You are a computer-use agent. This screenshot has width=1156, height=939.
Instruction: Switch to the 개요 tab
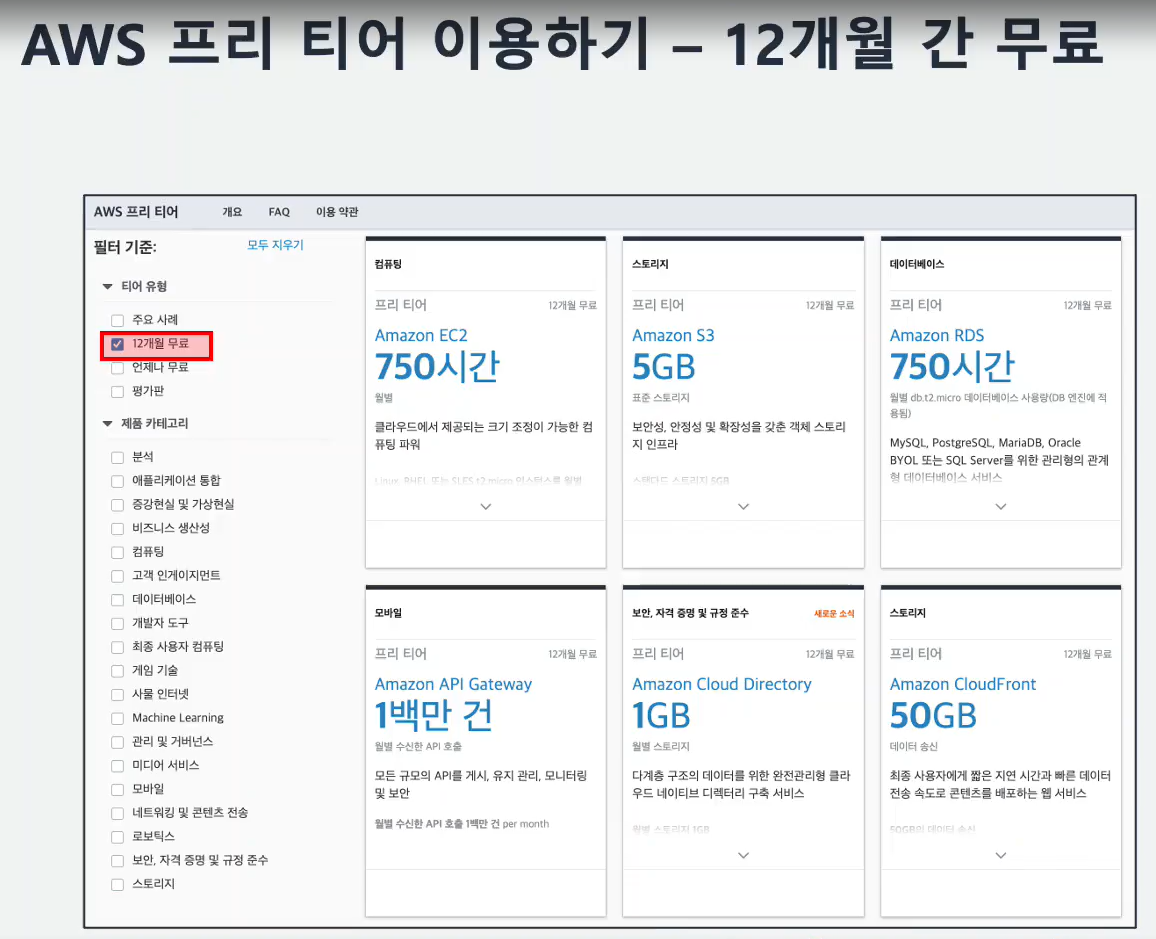(x=232, y=212)
